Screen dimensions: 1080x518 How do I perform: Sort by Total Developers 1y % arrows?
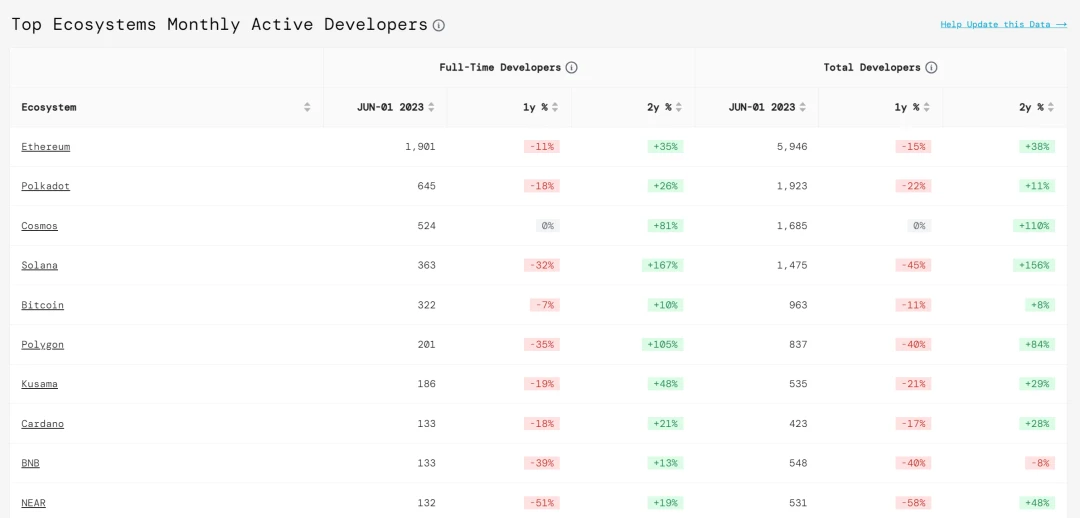click(927, 107)
